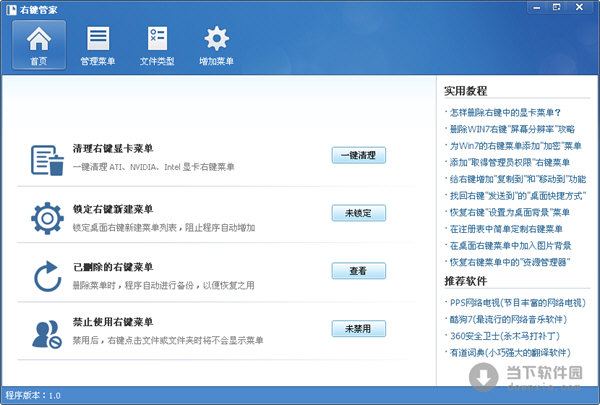Click the 推荐软件 section header
This screenshot has height=405, width=600.
coord(466,281)
